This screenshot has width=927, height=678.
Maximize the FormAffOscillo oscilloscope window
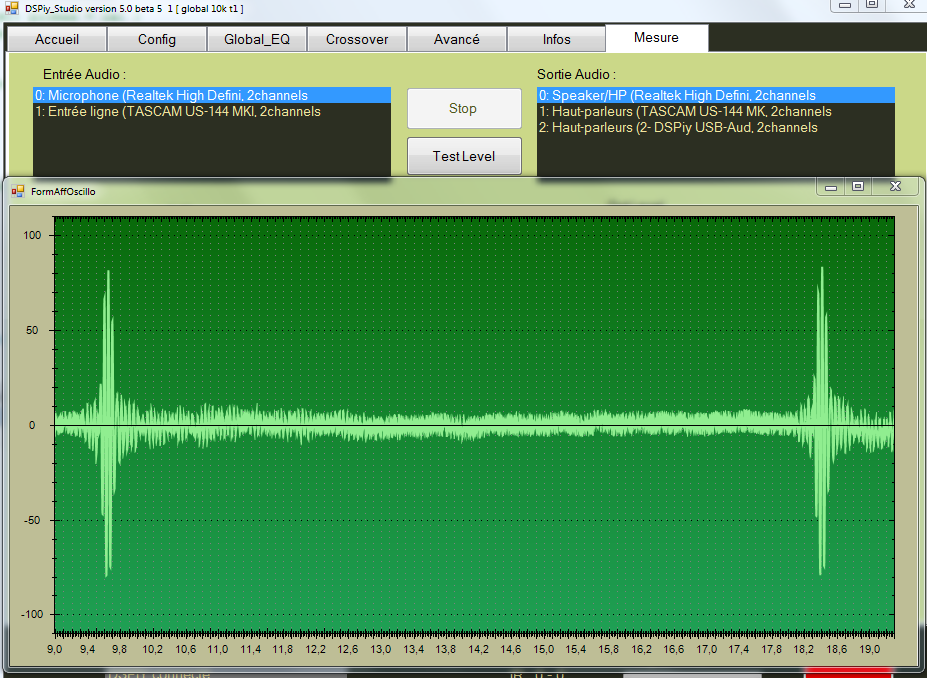pyautogui.click(x=858, y=187)
